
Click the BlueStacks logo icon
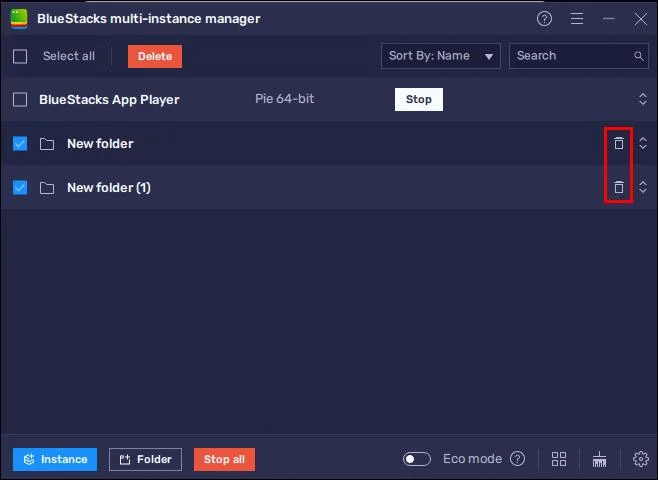pyautogui.click(x=19, y=19)
